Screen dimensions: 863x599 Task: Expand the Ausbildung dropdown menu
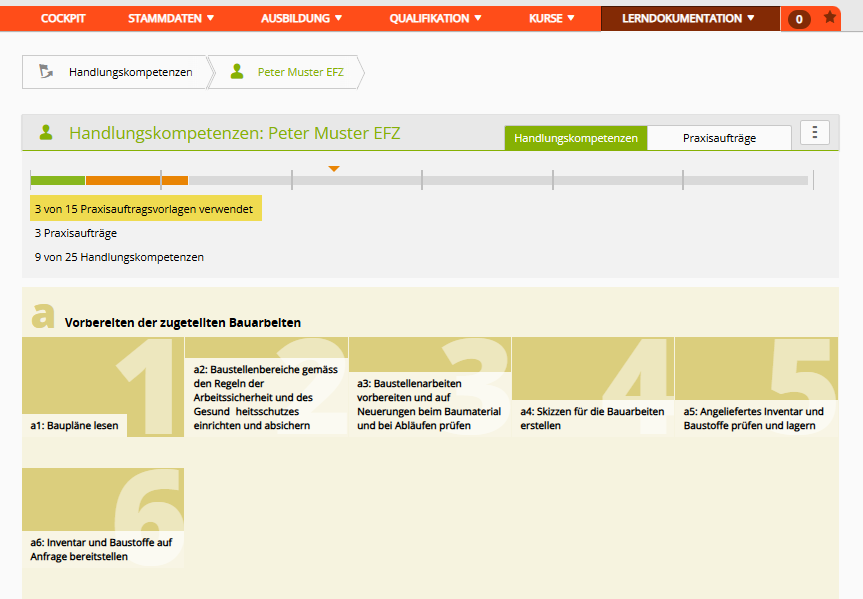(x=302, y=19)
